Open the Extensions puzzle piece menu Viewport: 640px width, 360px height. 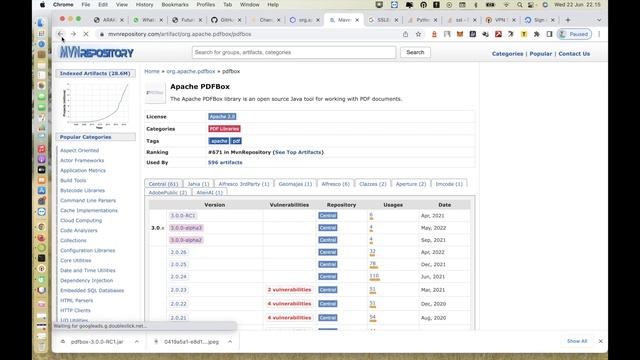[537, 34]
